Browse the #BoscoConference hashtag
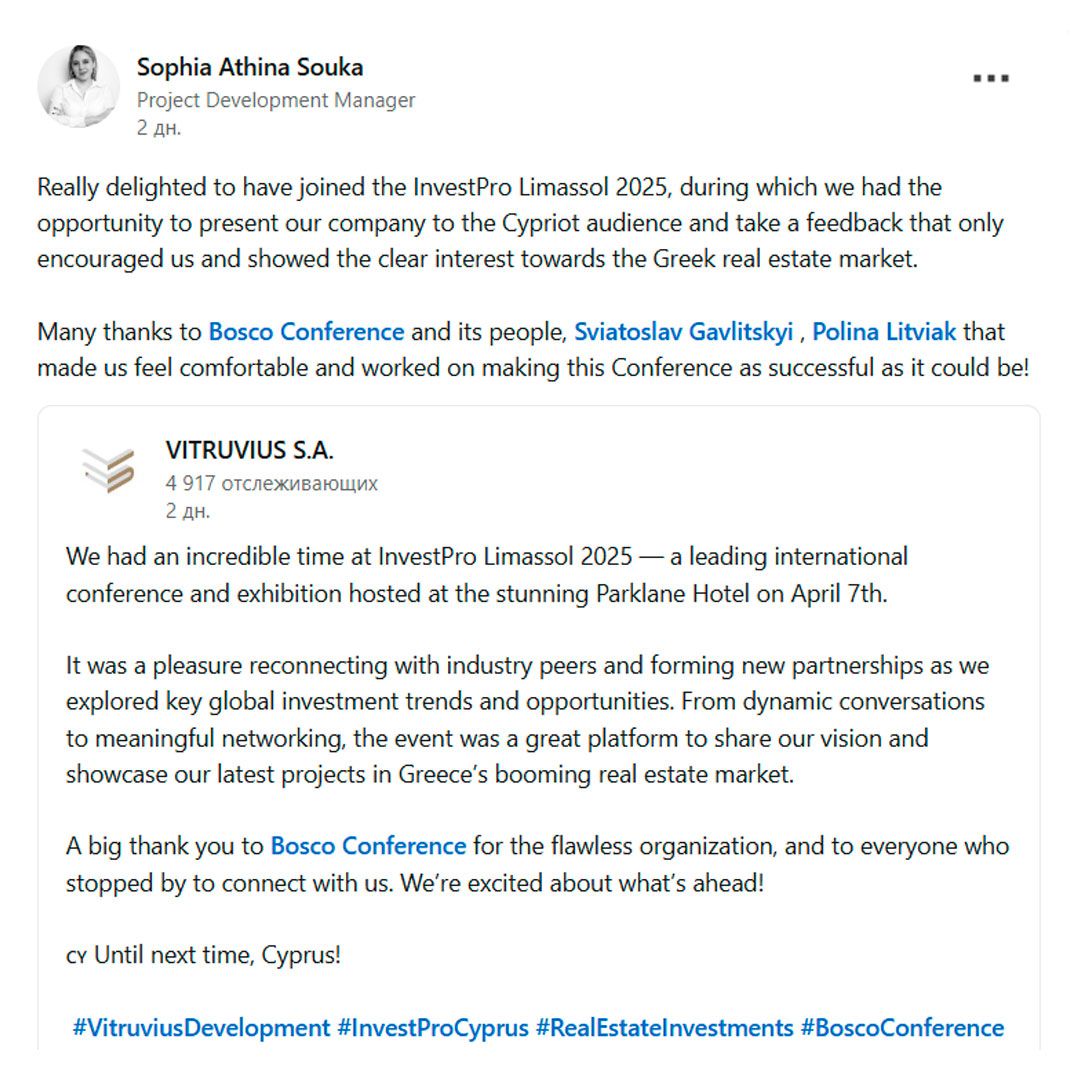 [x=901, y=1027]
